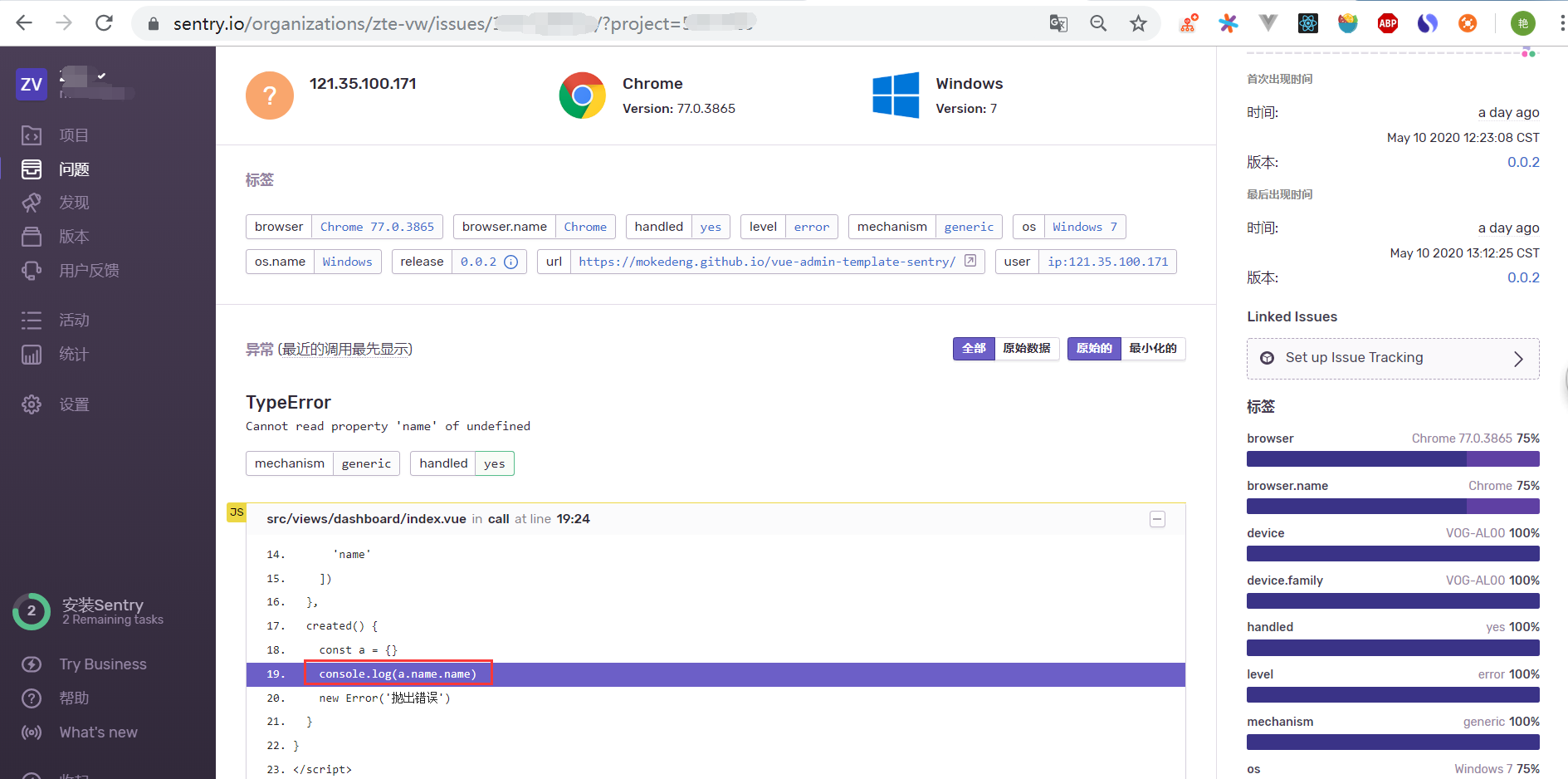
Task: Collapse the index.vue stack frame
Action: point(1157,519)
